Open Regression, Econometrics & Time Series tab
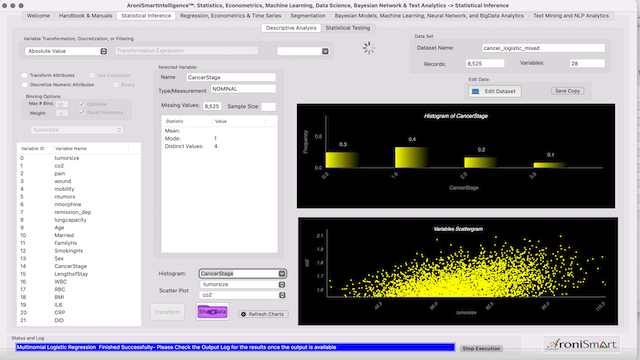Viewport: 640px width, 360px height. (x=231, y=16)
